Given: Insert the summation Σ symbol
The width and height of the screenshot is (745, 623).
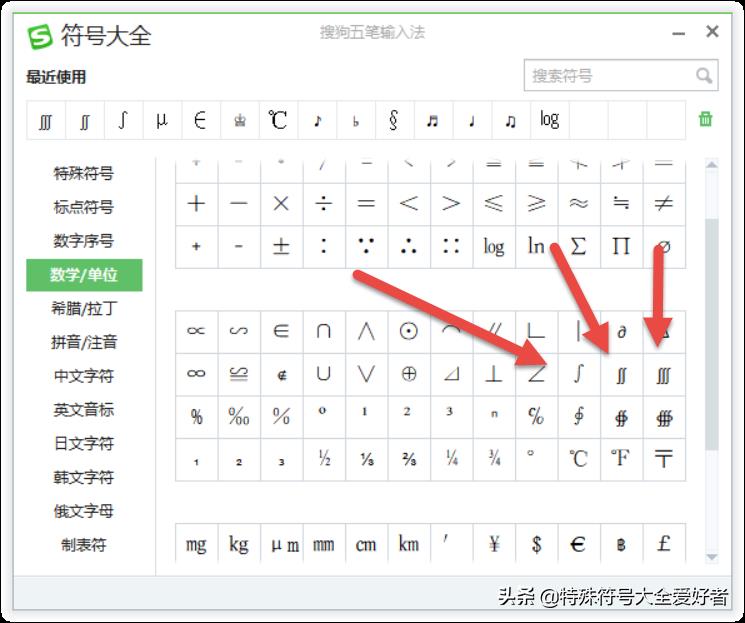Looking at the screenshot, I should pos(578,246).
